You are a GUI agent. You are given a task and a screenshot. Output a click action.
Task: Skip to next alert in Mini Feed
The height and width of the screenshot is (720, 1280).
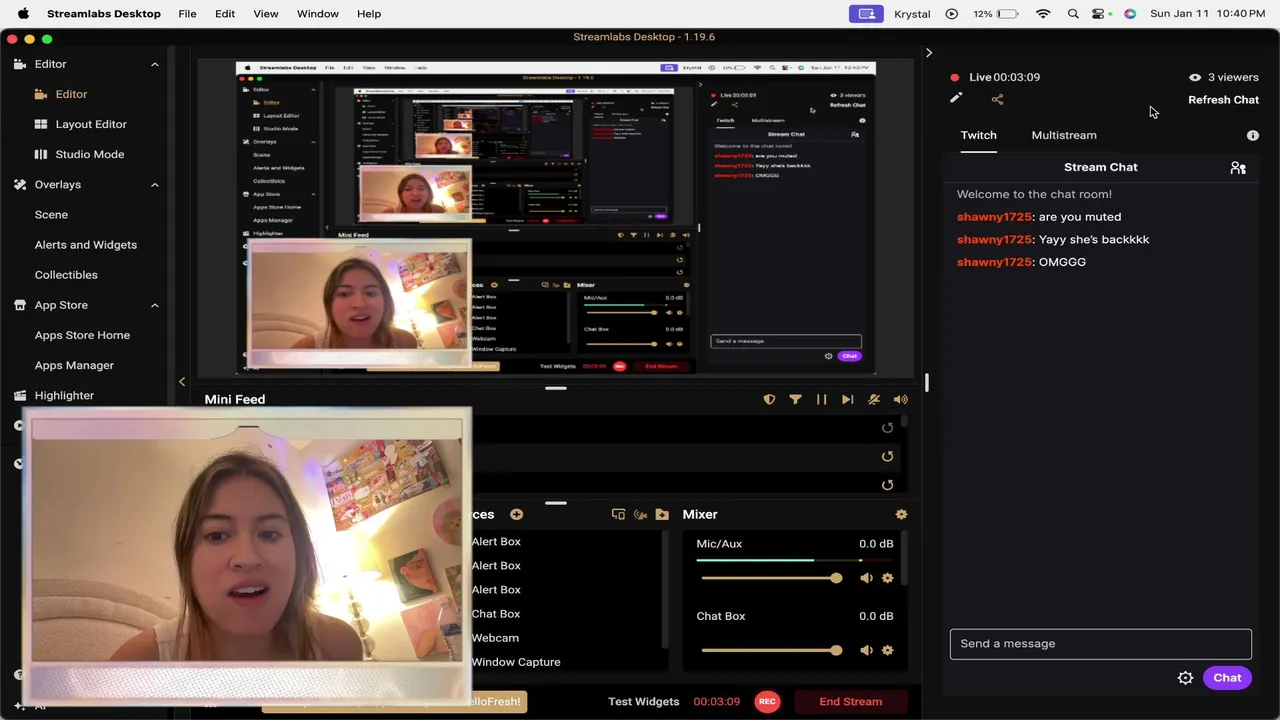[x=847, y=399]
